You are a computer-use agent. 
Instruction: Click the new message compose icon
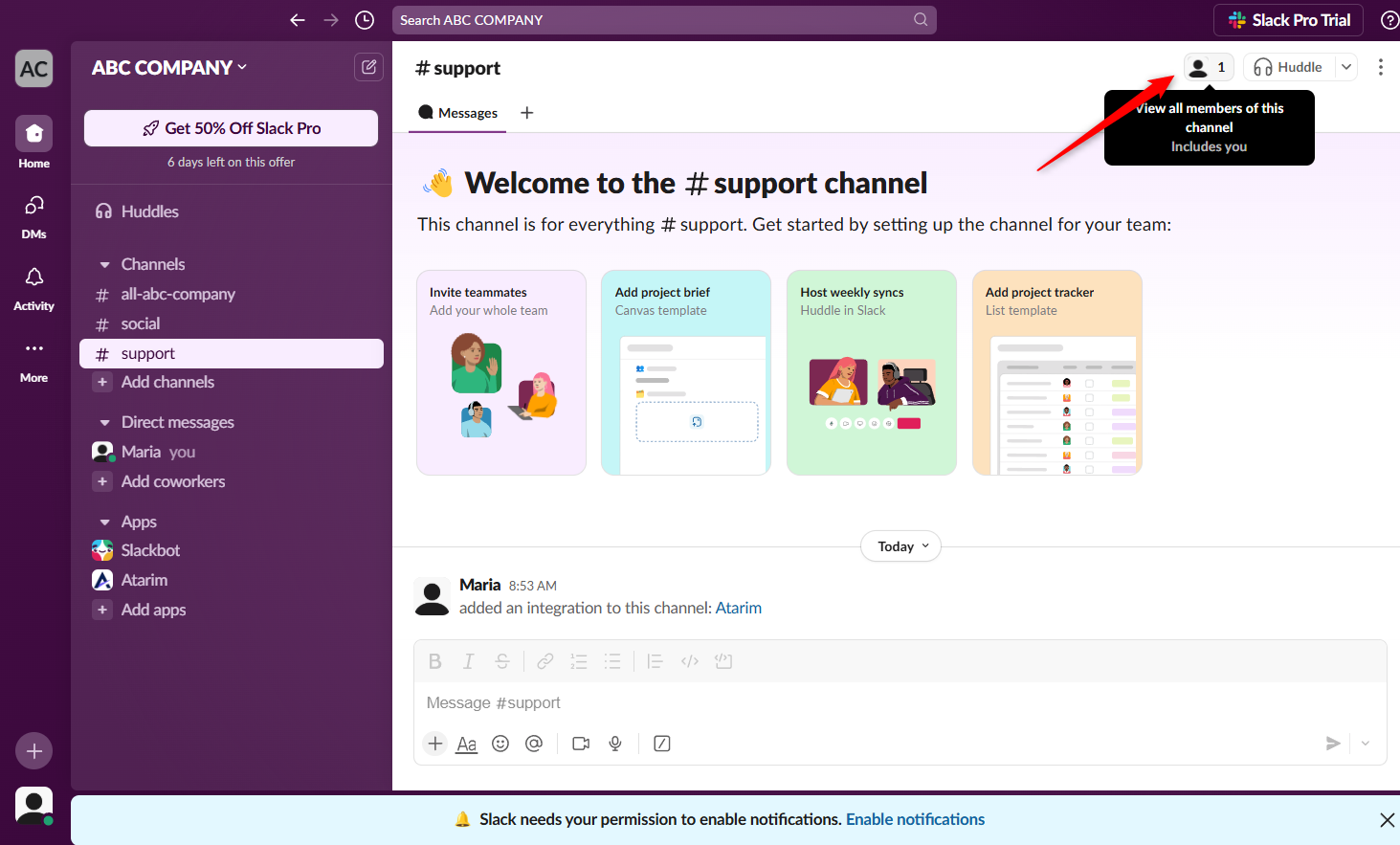[368, 67]
